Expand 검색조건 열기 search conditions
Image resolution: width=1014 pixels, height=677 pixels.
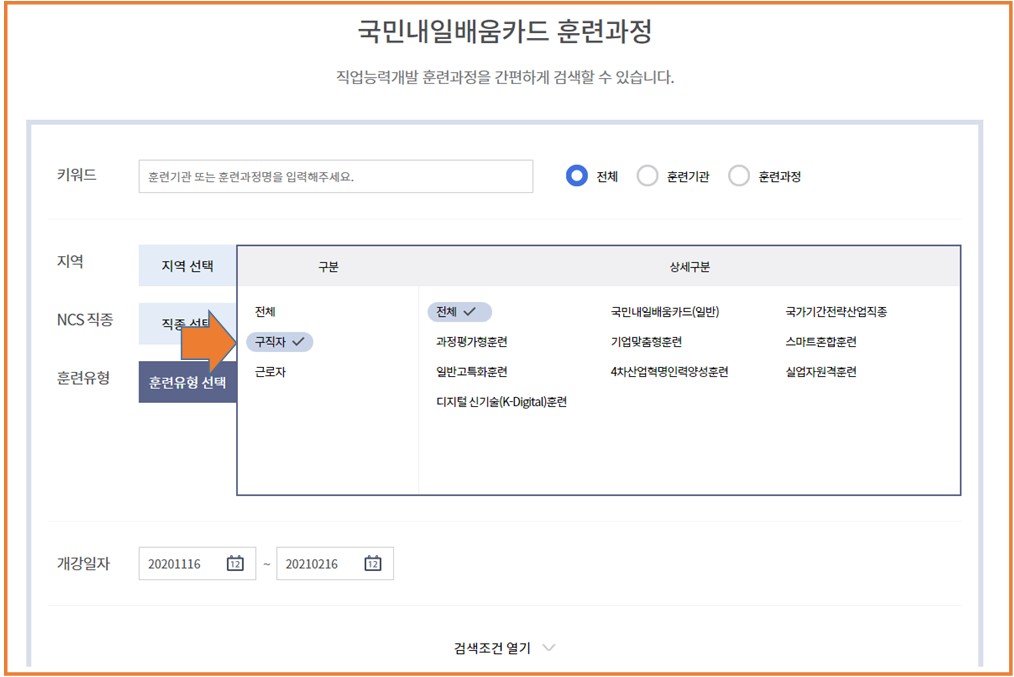pyautogui.click(x=504, y=648)
